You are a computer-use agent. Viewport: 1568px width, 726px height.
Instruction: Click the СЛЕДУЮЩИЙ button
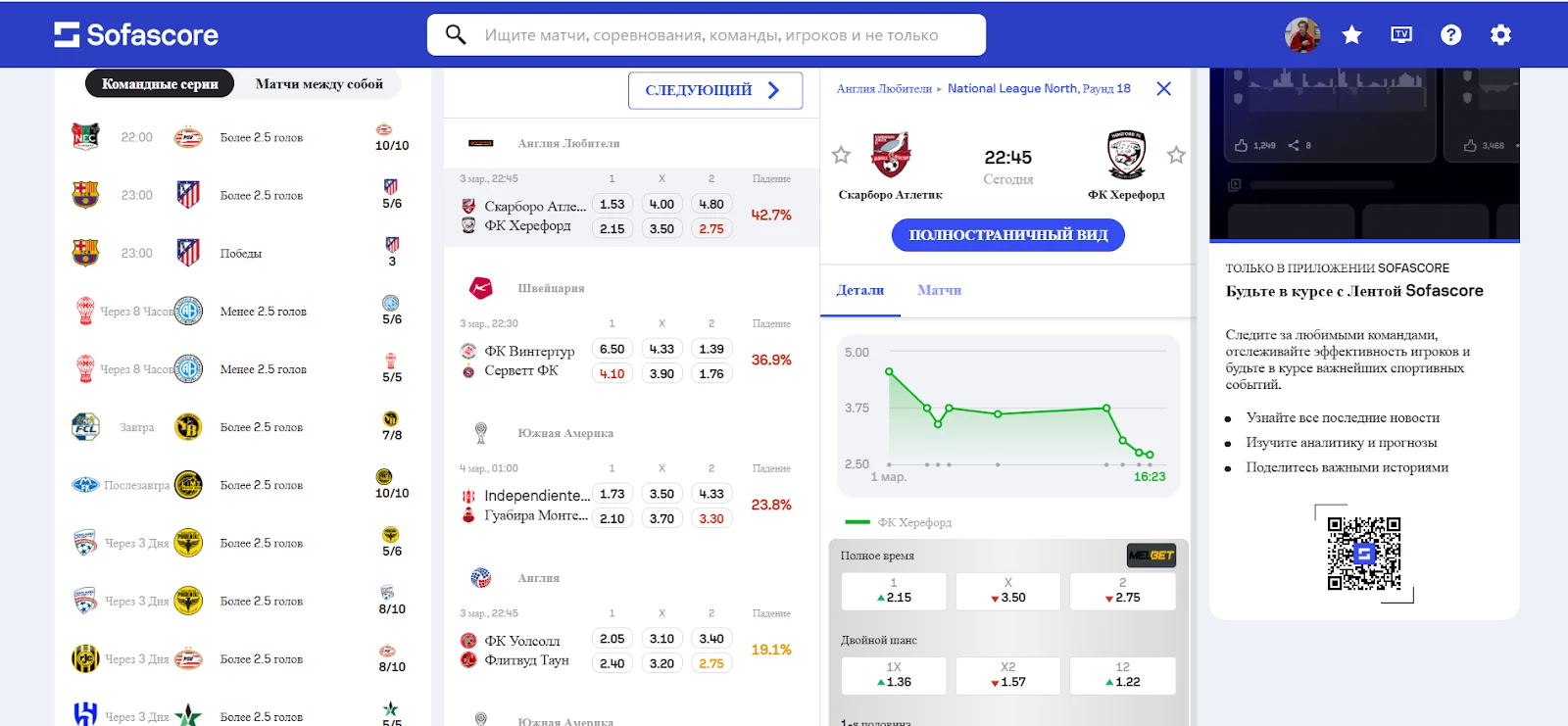[715, 90]
